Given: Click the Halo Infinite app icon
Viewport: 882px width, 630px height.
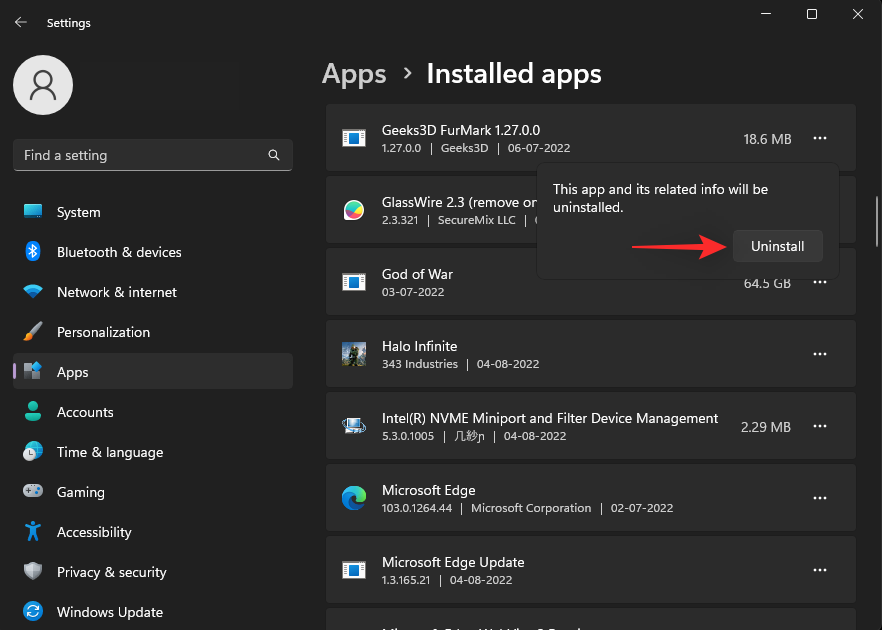Looking at the screenshot, I should coord(353,354).
